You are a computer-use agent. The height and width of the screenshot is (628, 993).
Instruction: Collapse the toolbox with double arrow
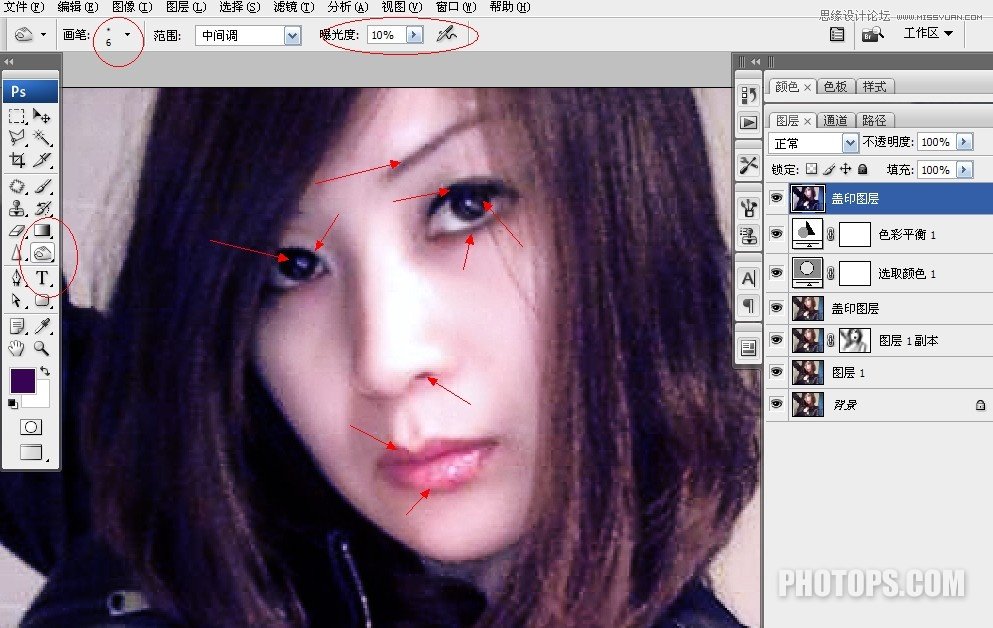click(8, 61)
